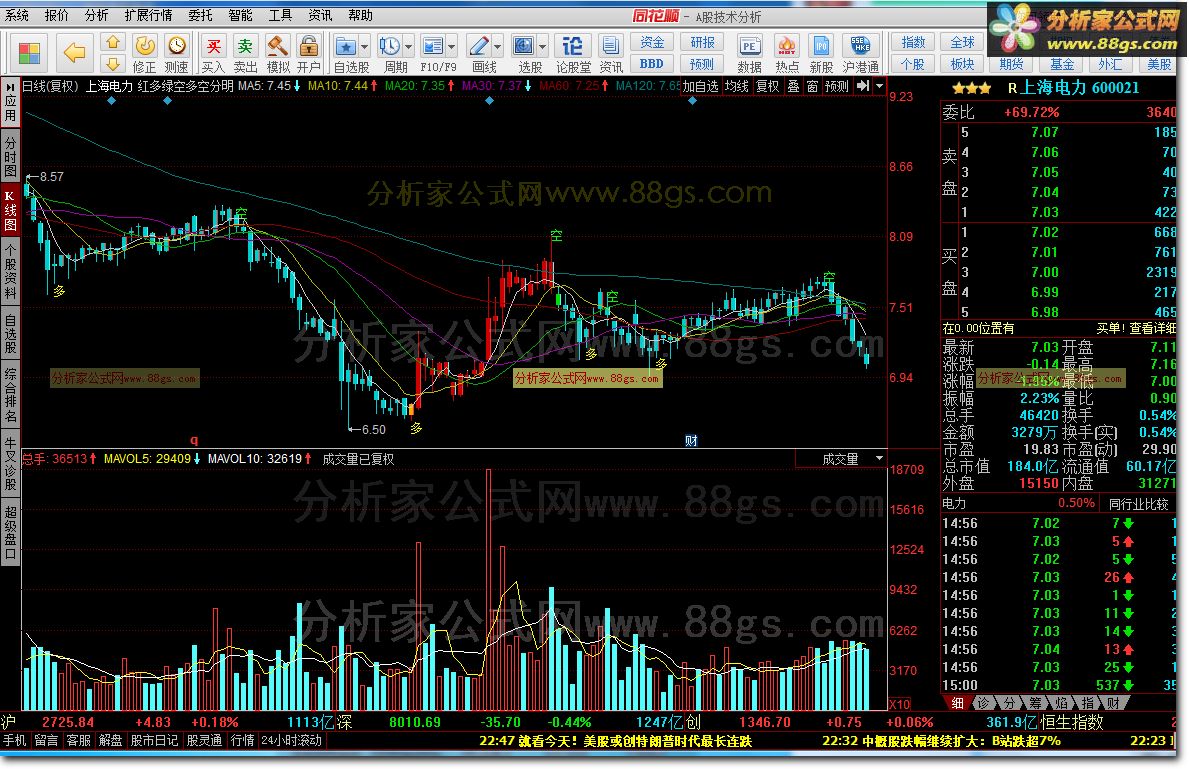Open the 报价 menu

[56, 15]
